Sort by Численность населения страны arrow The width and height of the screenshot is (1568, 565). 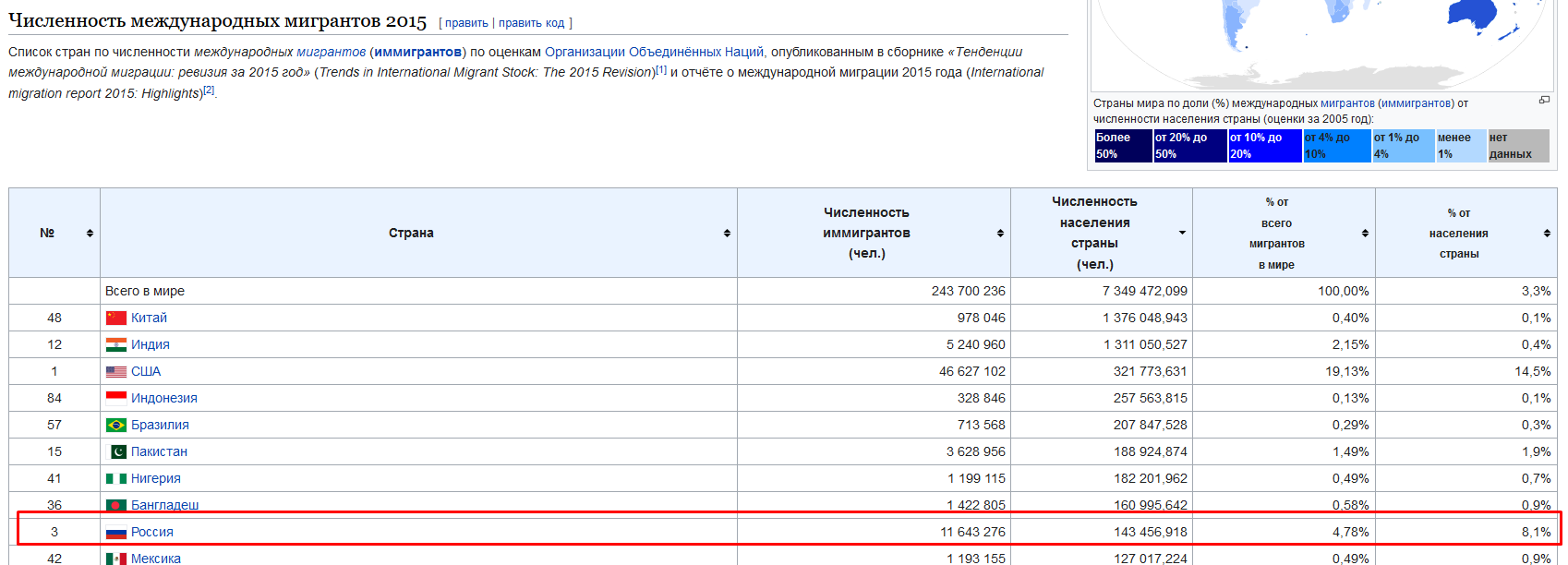(x=1182, y=233)
